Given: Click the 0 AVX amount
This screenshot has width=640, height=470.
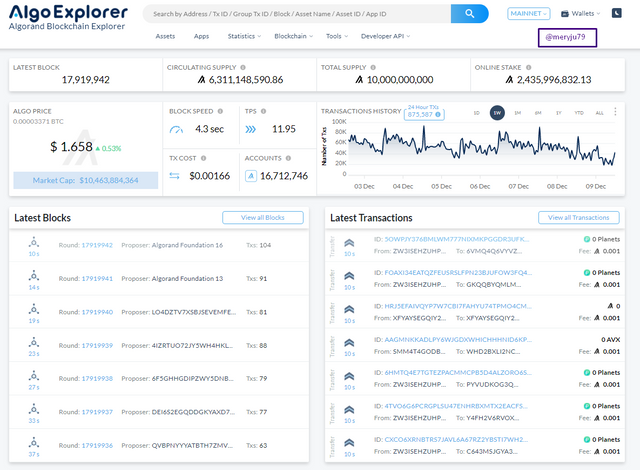Looking at the screenshot, I should tap(611, 340).
